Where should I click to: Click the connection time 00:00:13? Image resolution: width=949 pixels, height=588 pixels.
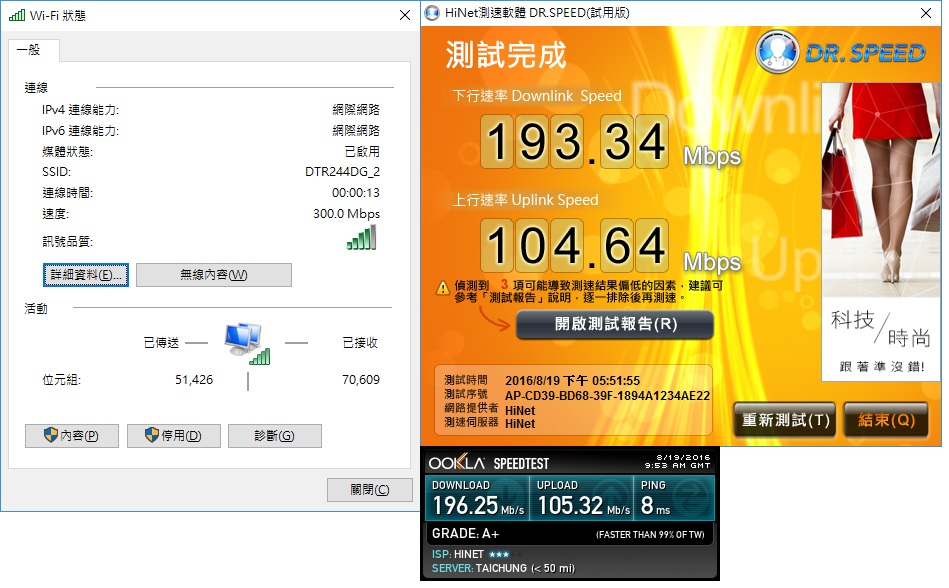356,192
